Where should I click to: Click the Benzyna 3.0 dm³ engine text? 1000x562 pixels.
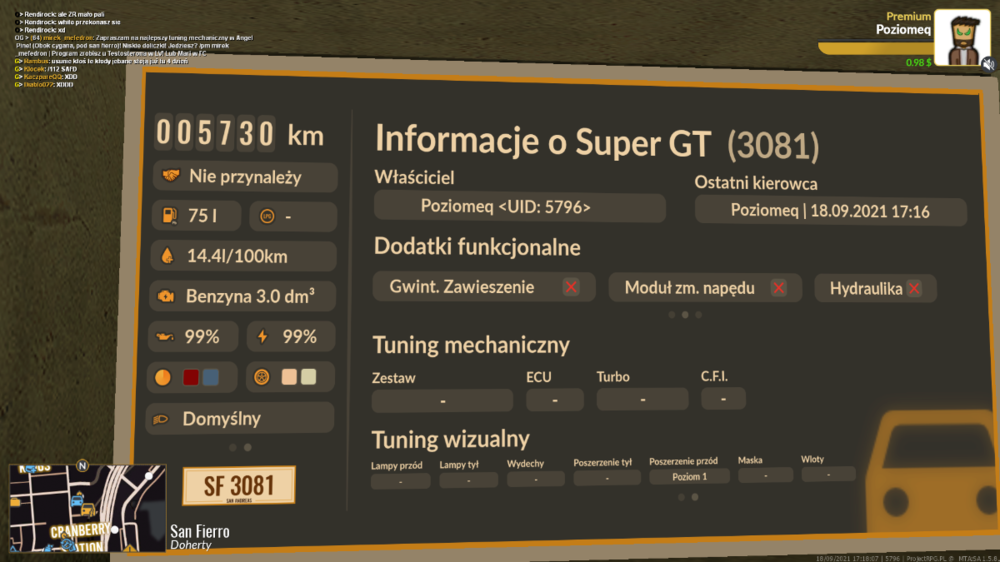point(250,296)
